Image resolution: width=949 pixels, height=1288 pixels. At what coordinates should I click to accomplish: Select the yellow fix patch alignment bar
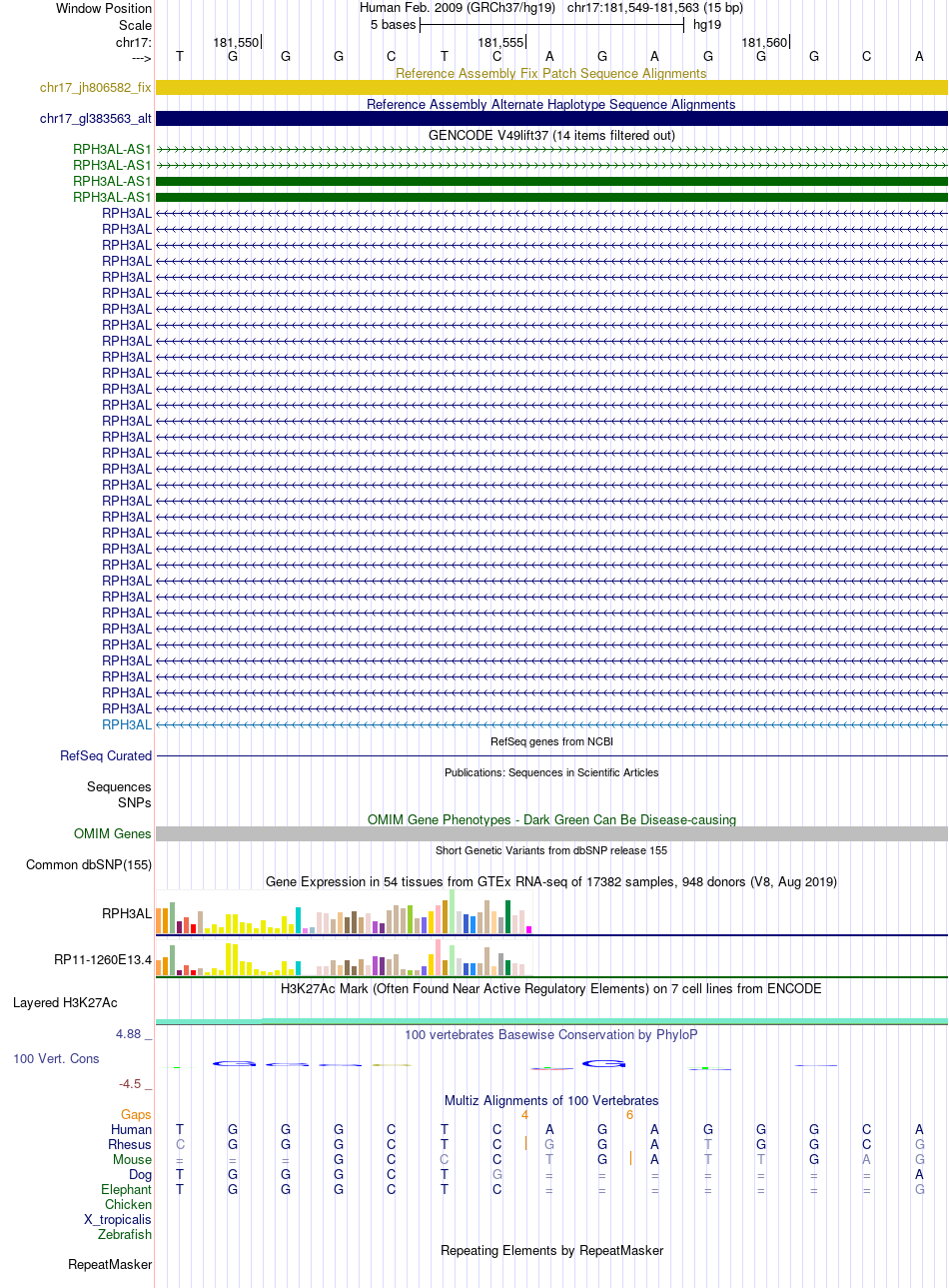point(551,88)
